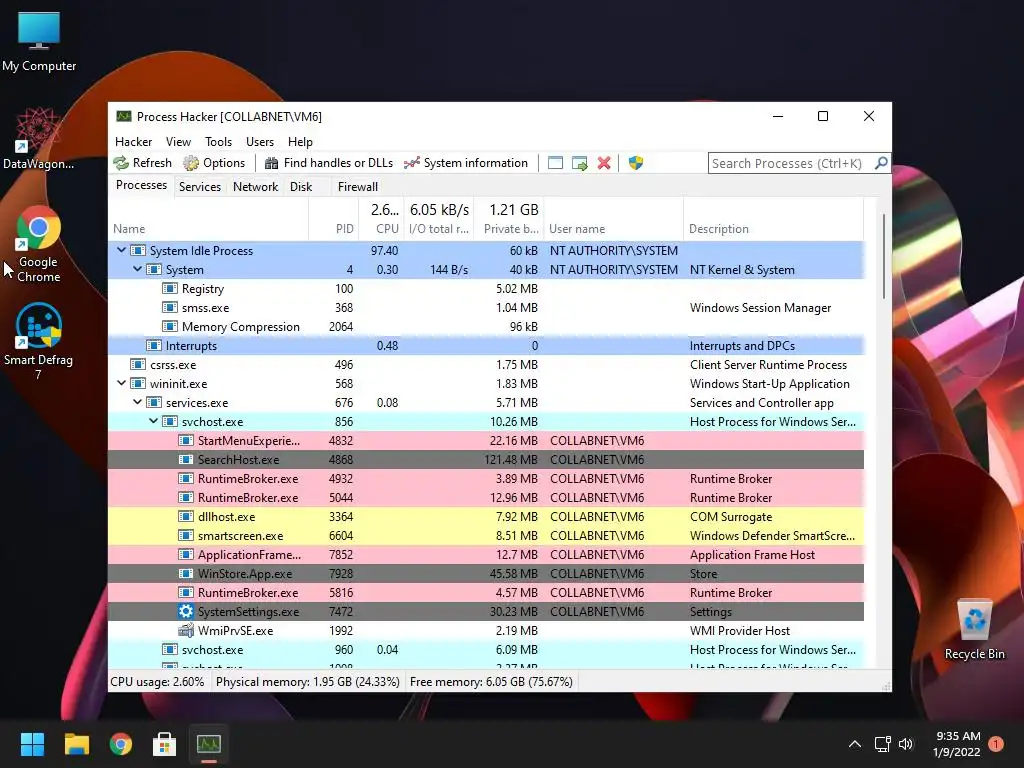
Task: Select the dllhost.exe process
Action: 487,517
